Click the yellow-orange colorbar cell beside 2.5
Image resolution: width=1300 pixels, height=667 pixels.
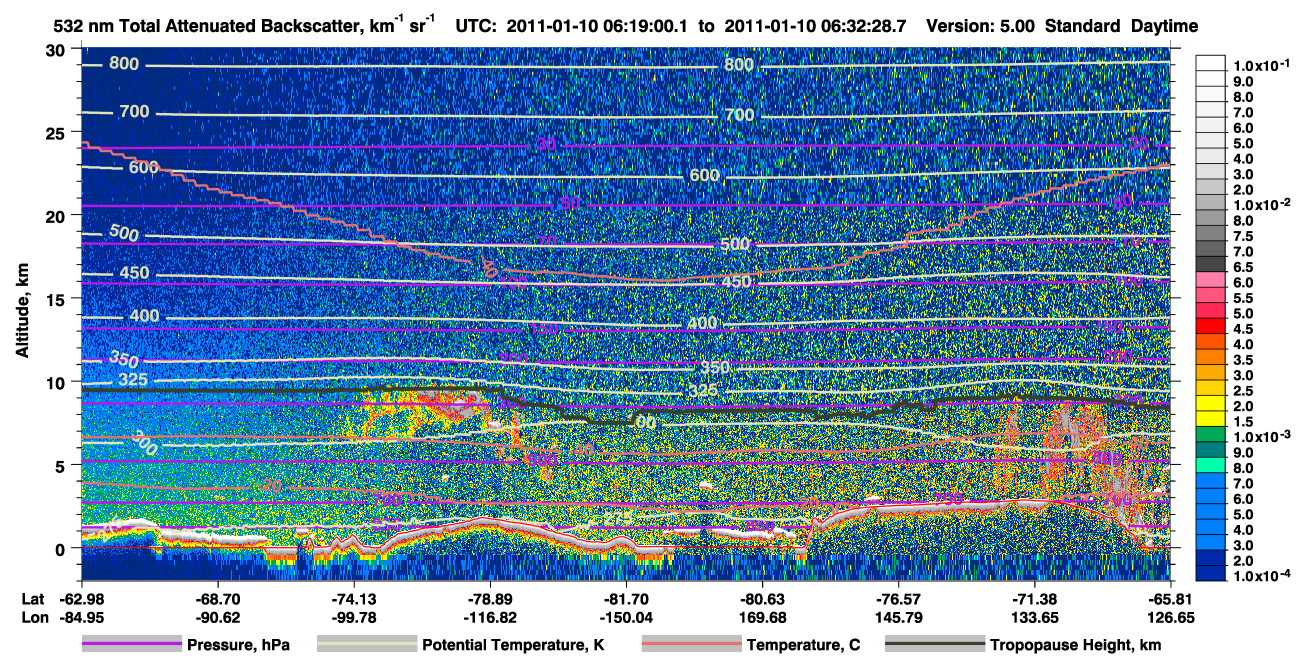pos(1211,389)
